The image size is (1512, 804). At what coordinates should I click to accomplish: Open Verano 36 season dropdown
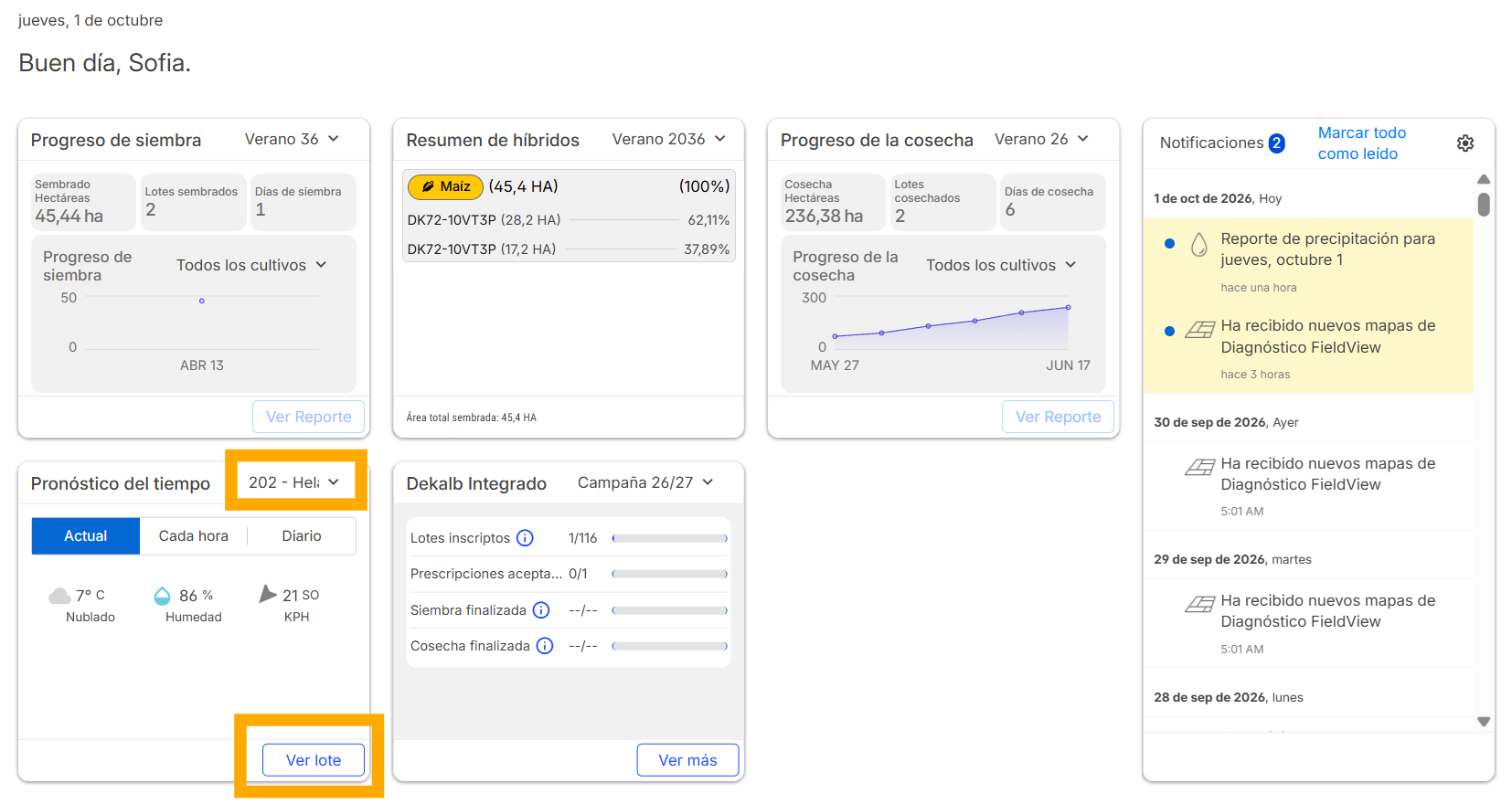pyautogui.click(x=292, y=139)
